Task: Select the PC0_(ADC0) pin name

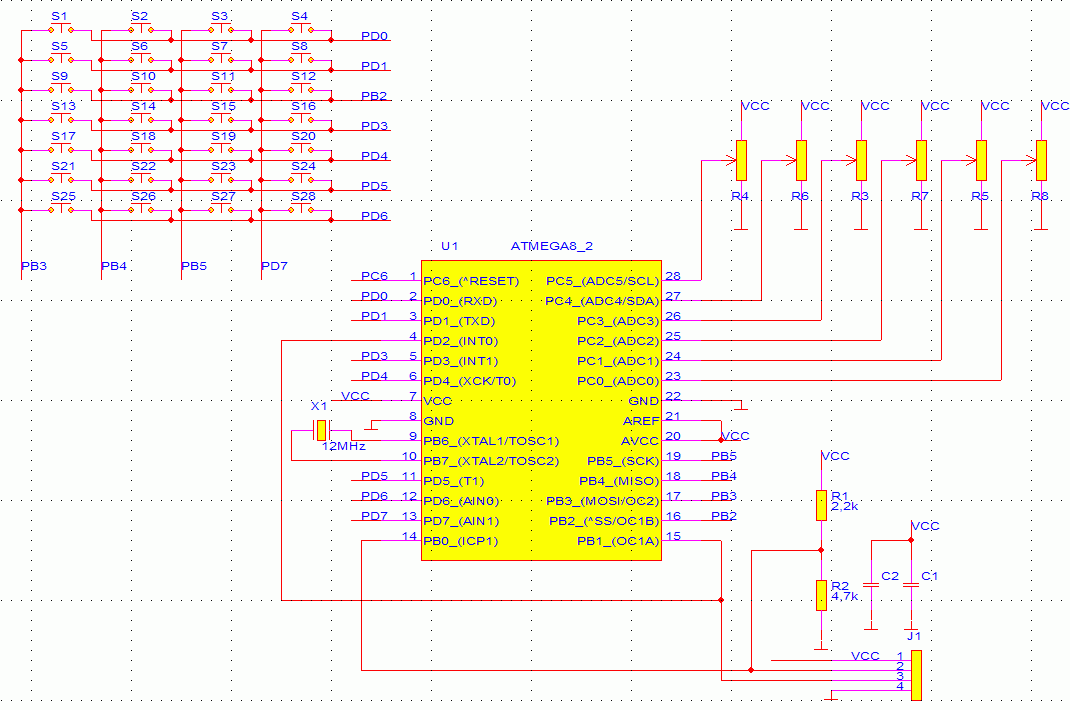Action: 618,381
